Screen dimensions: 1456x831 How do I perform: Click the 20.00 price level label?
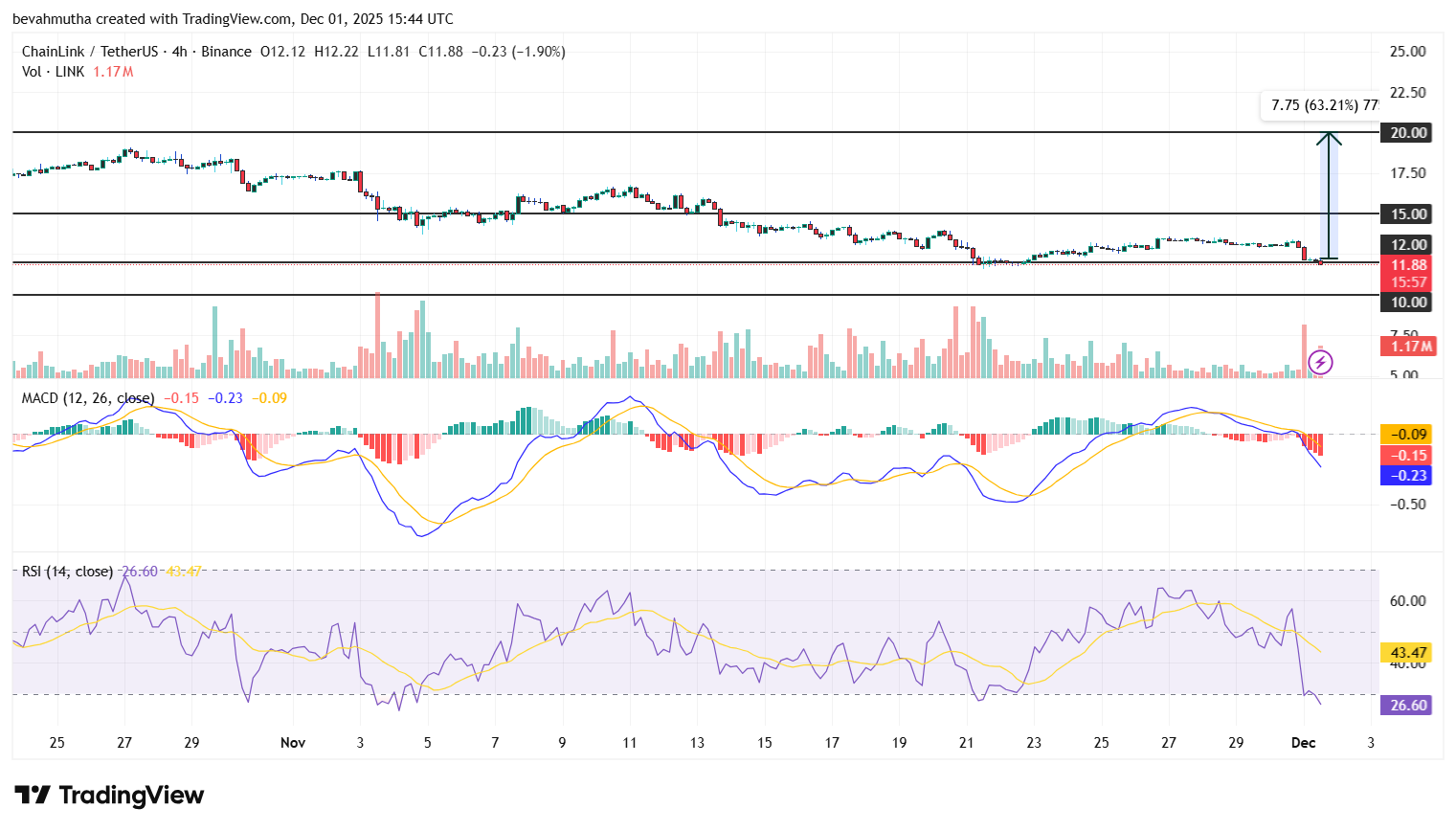click(1406, 133)
